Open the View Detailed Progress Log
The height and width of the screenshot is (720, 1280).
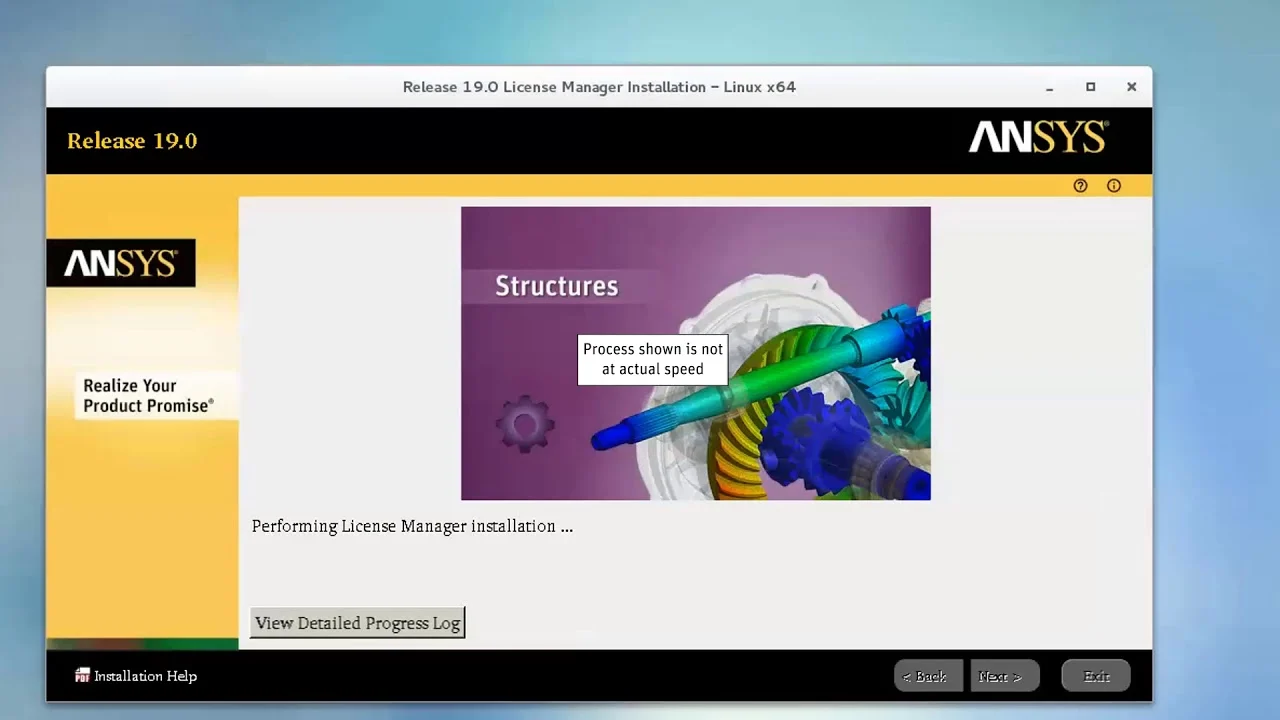pyautogui.click(x=357, y=623)
